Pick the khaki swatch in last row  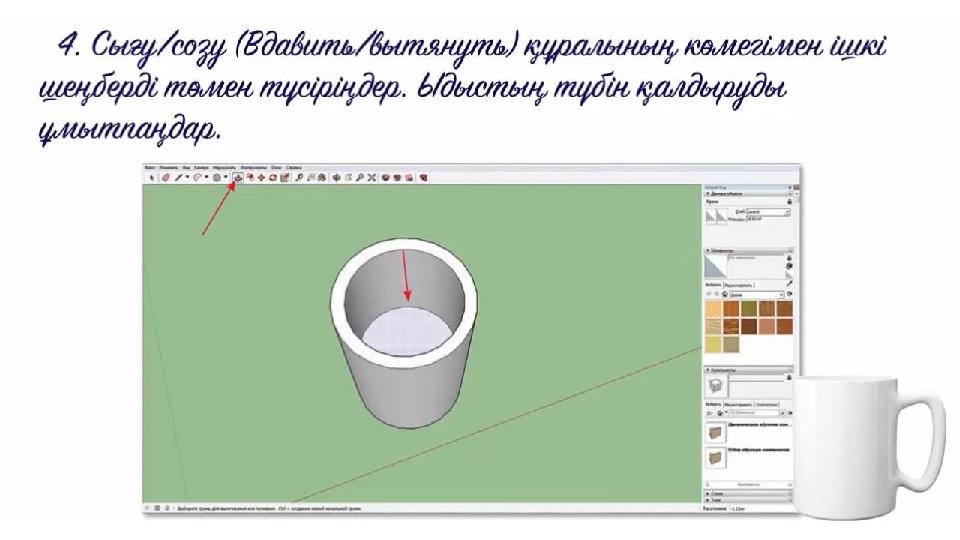[731, 345]
